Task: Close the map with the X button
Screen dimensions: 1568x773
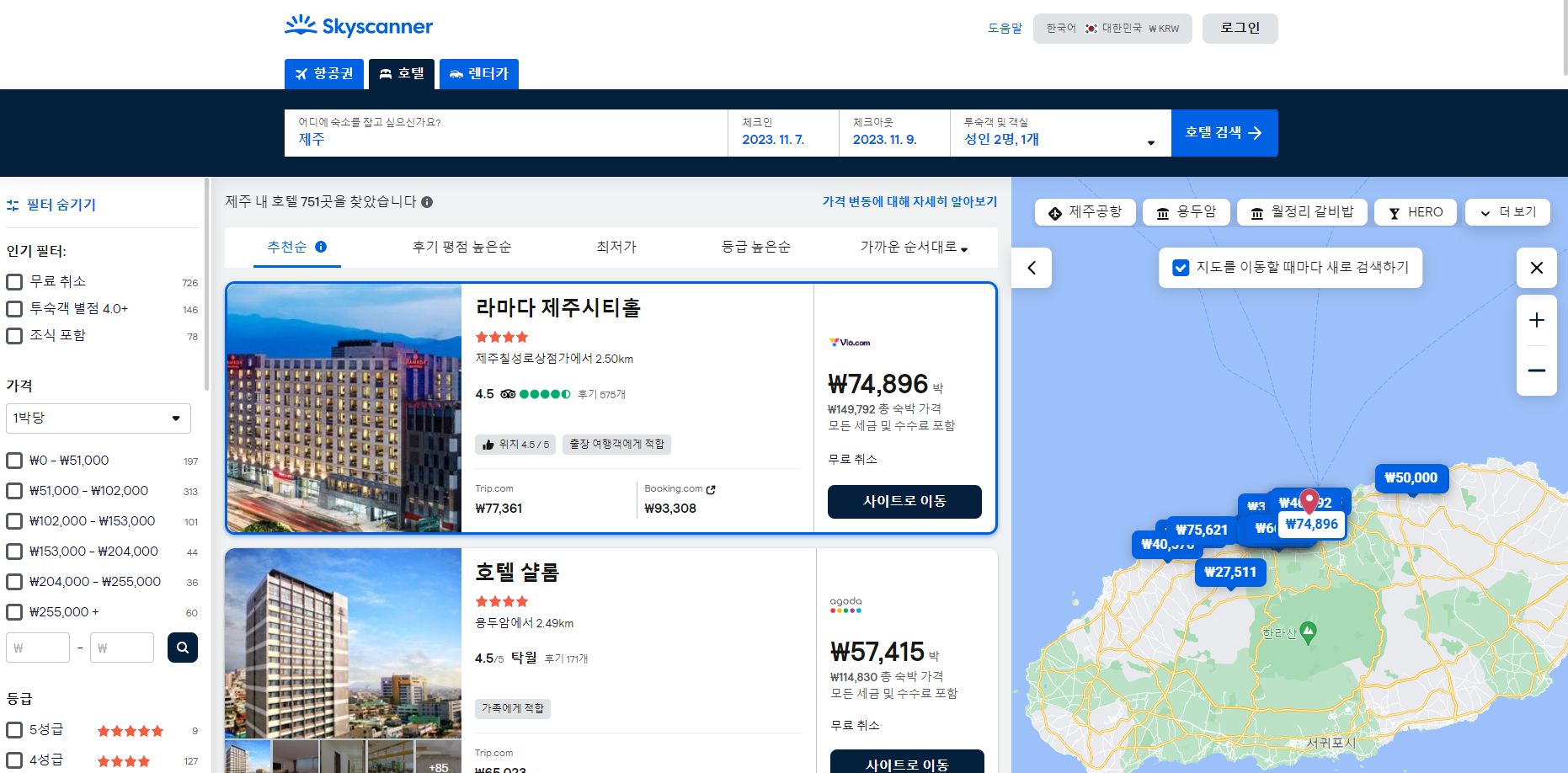Action: (x=1537, y=268)
